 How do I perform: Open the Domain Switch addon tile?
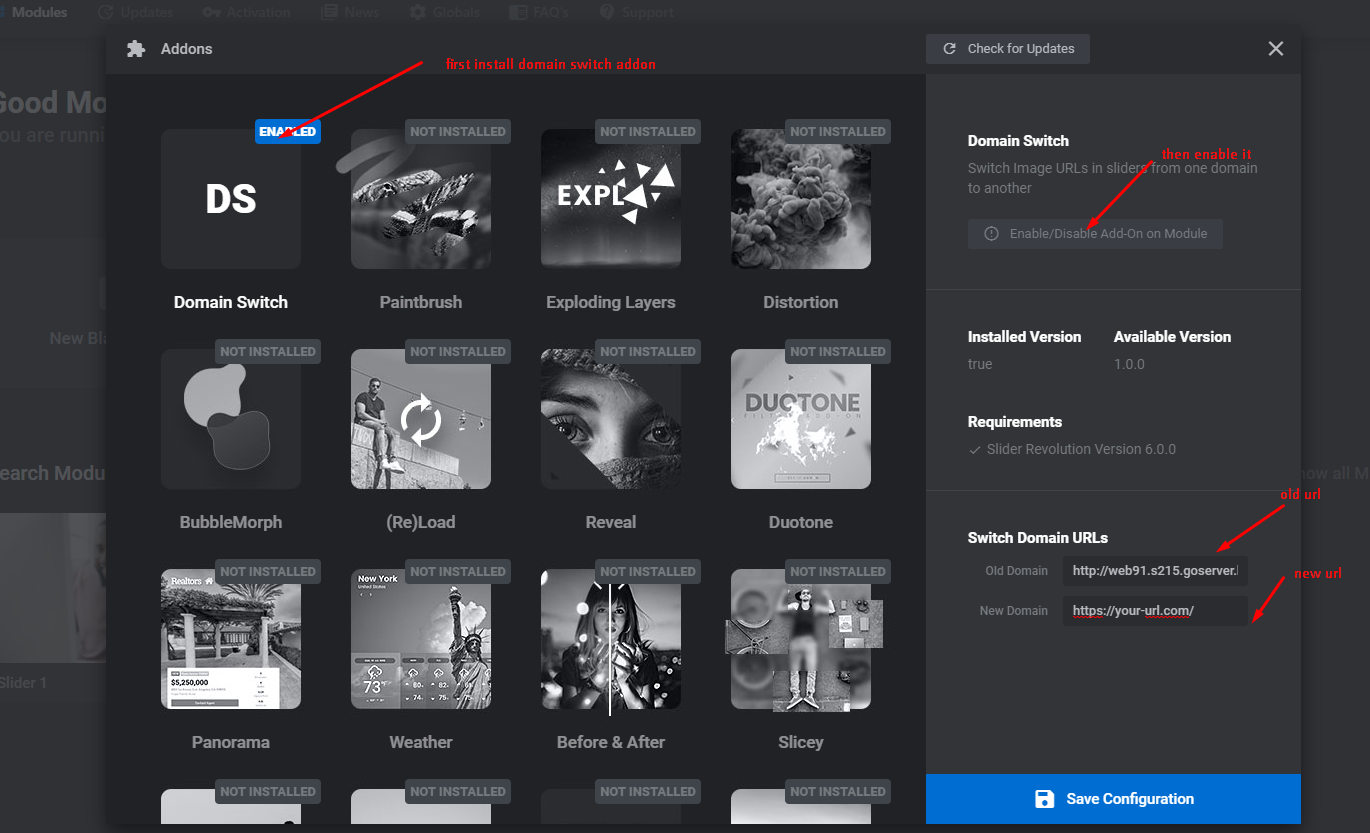[231, 199]
